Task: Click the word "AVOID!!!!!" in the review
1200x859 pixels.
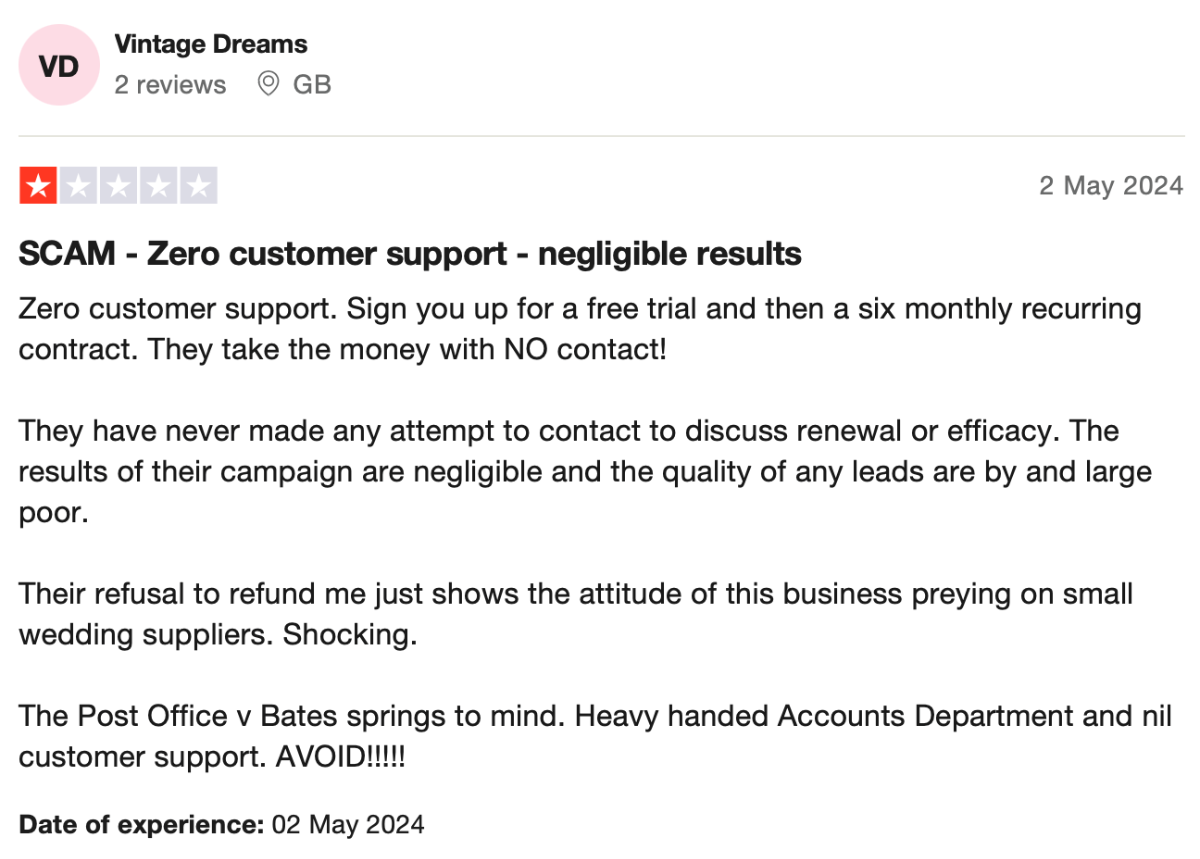Action: pyautogui.click(x=340, y=757)
